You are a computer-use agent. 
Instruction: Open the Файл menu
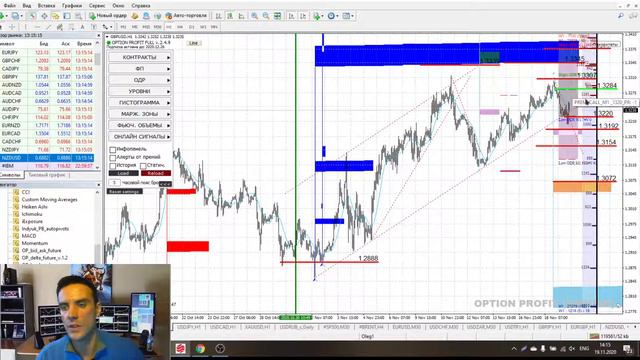pyautogui.click(x=9, y=6)
